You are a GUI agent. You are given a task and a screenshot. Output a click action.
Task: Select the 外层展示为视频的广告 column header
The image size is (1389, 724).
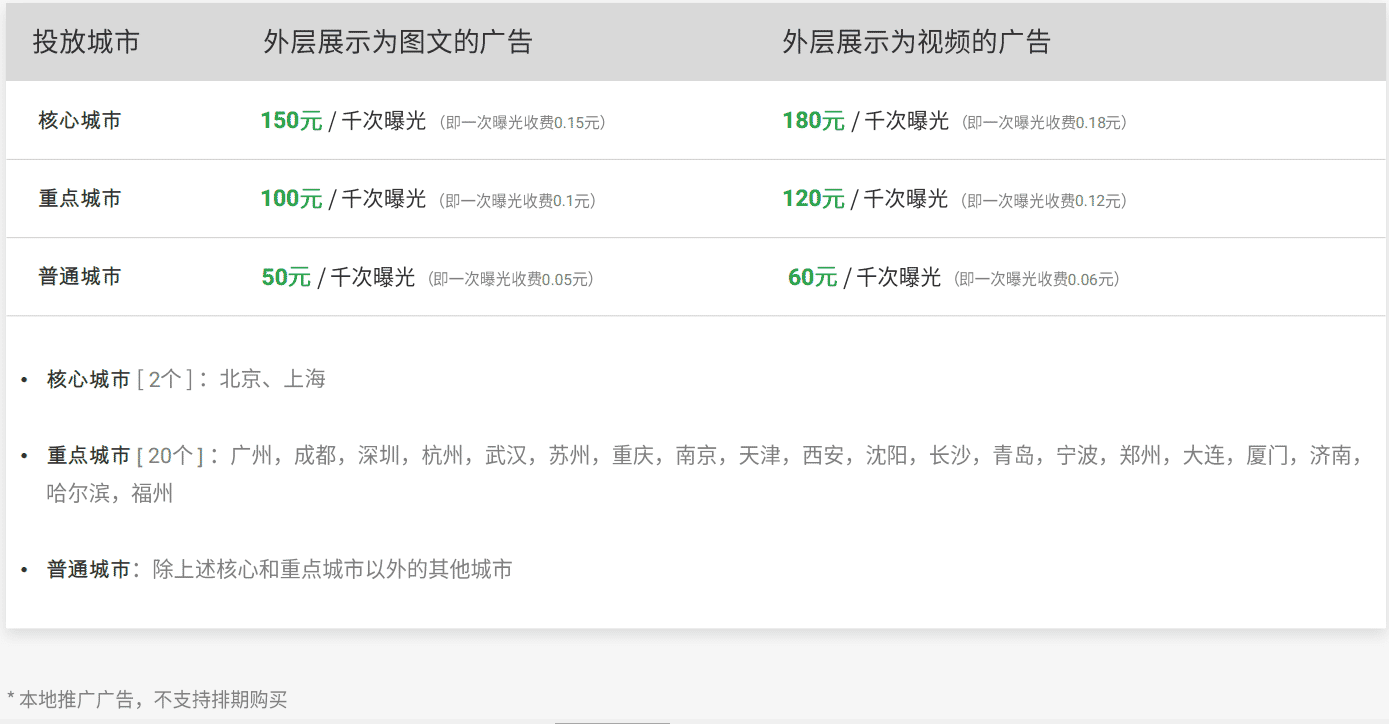pos(916,42)
